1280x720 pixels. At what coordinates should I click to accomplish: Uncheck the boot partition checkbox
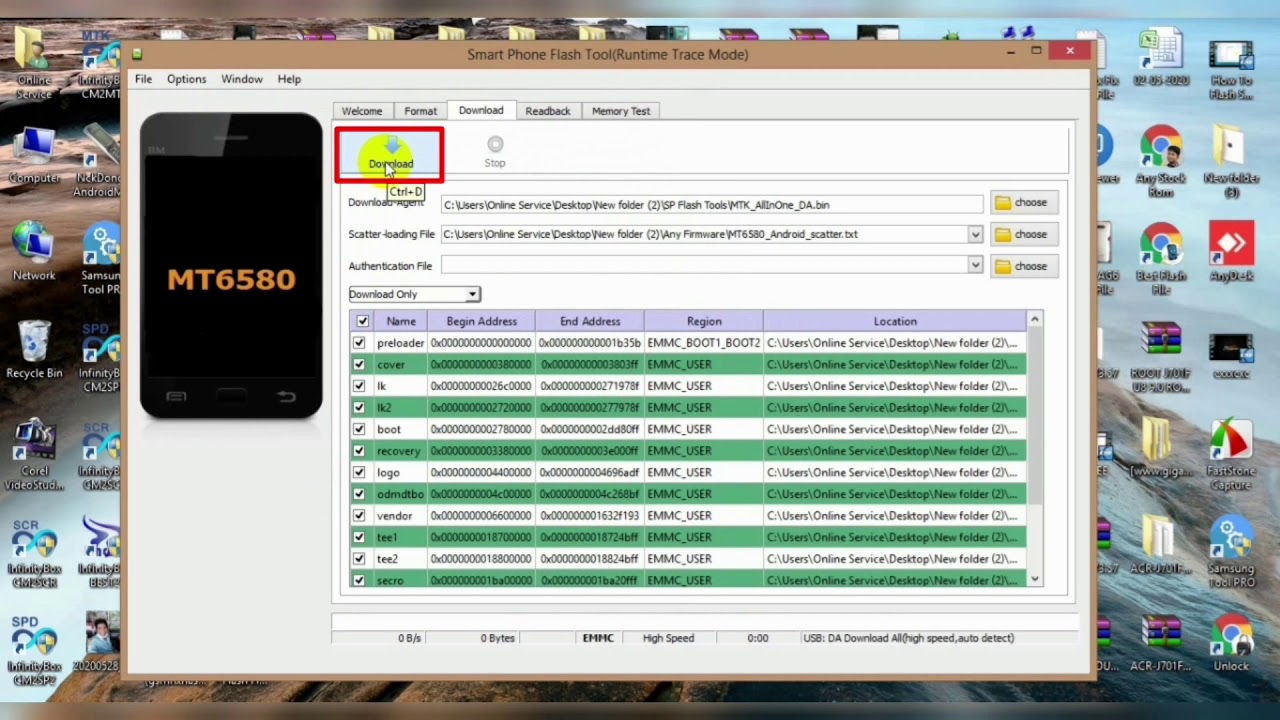coord(359,429)
